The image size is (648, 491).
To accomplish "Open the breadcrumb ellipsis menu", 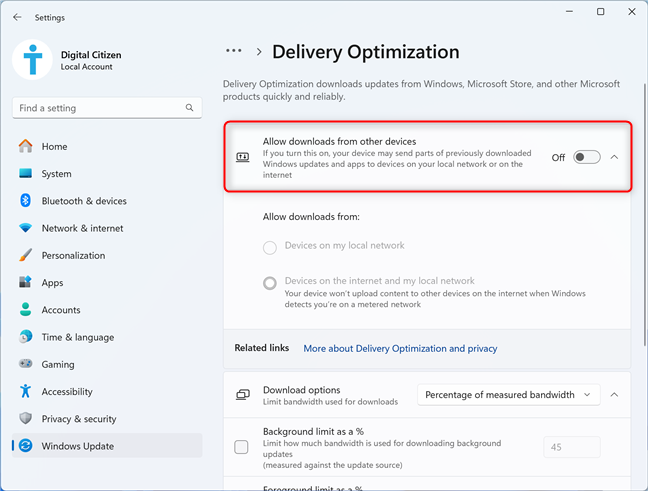I will point(233,51).
